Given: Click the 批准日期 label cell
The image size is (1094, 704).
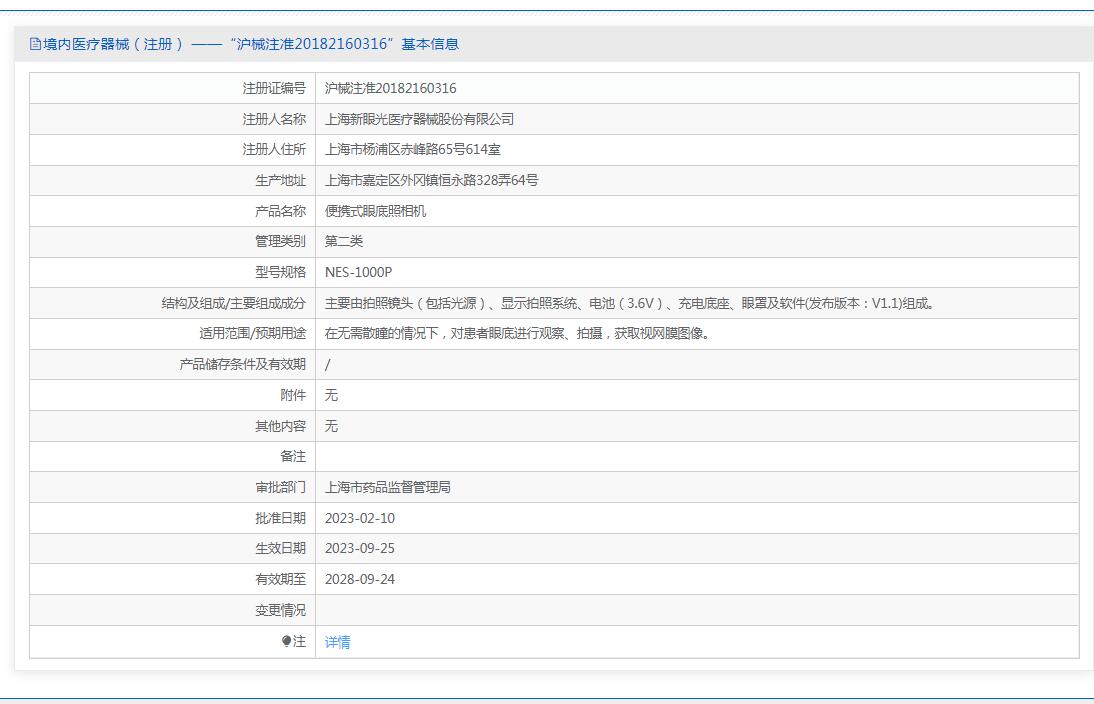Looking at the screenshot, I should coord(172,518).
